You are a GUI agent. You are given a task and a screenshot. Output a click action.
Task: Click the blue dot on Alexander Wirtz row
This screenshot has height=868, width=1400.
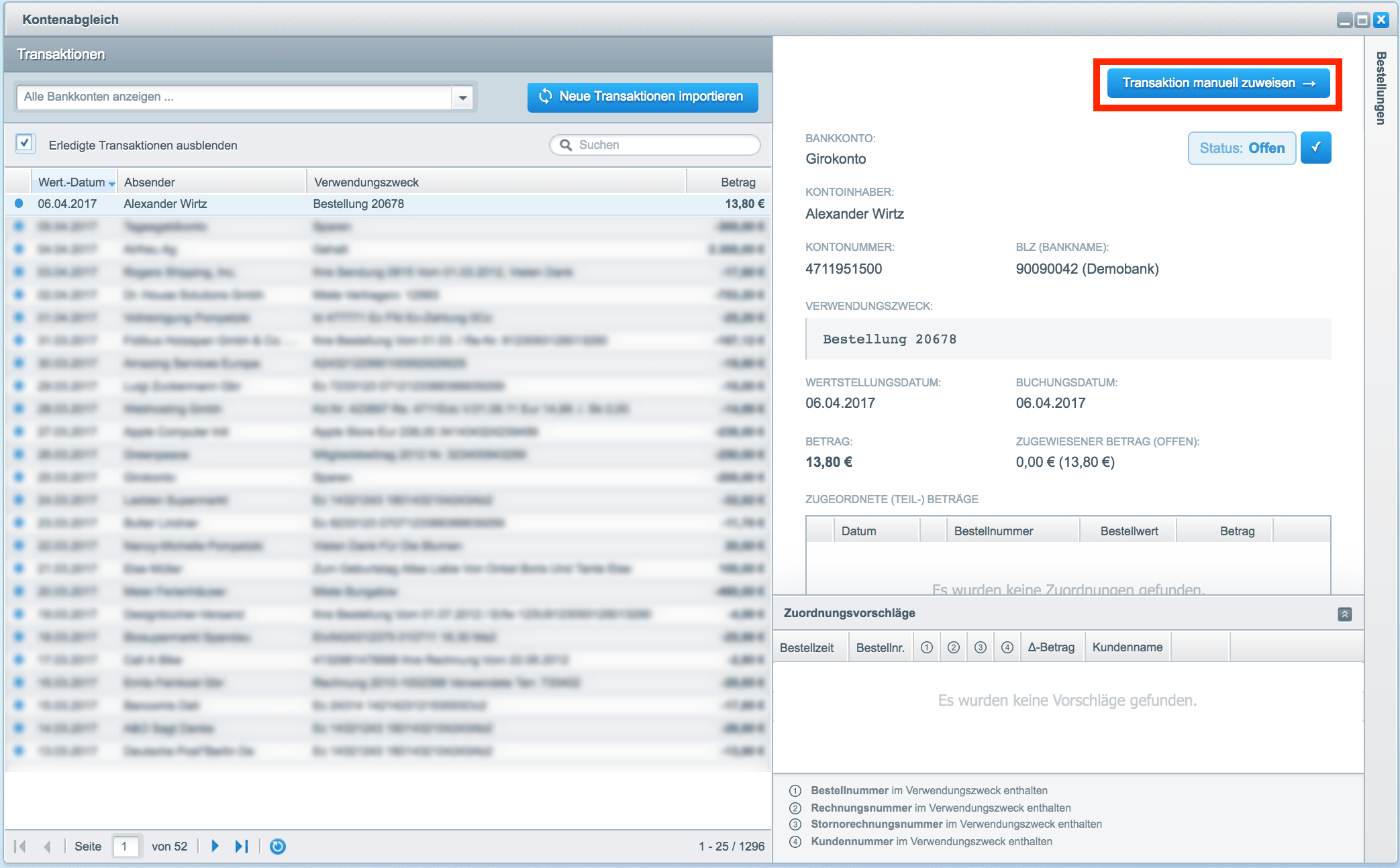(19, 203)
